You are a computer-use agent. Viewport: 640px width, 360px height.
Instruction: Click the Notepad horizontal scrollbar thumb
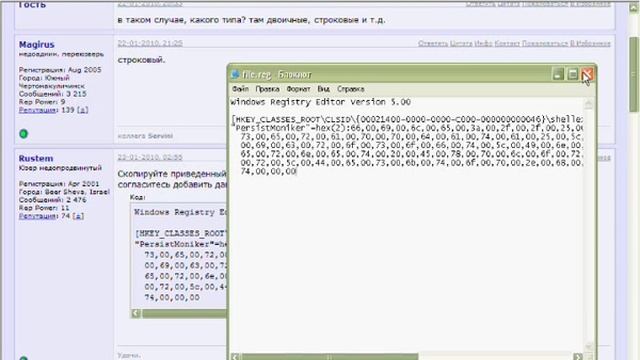[x=329, y=357]
